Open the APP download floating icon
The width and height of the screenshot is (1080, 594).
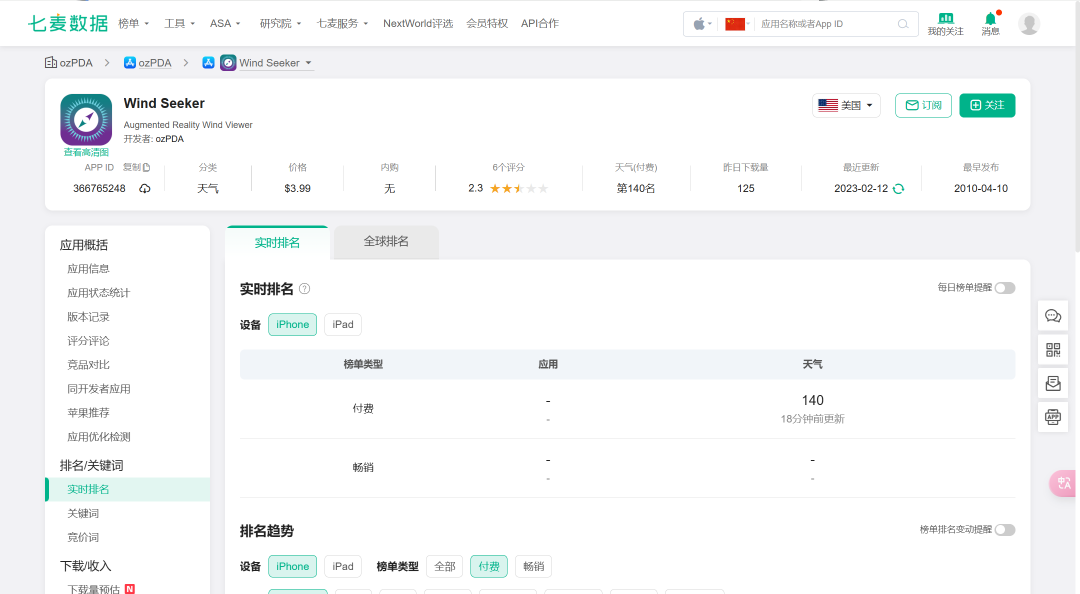[x=1053, y=417]
